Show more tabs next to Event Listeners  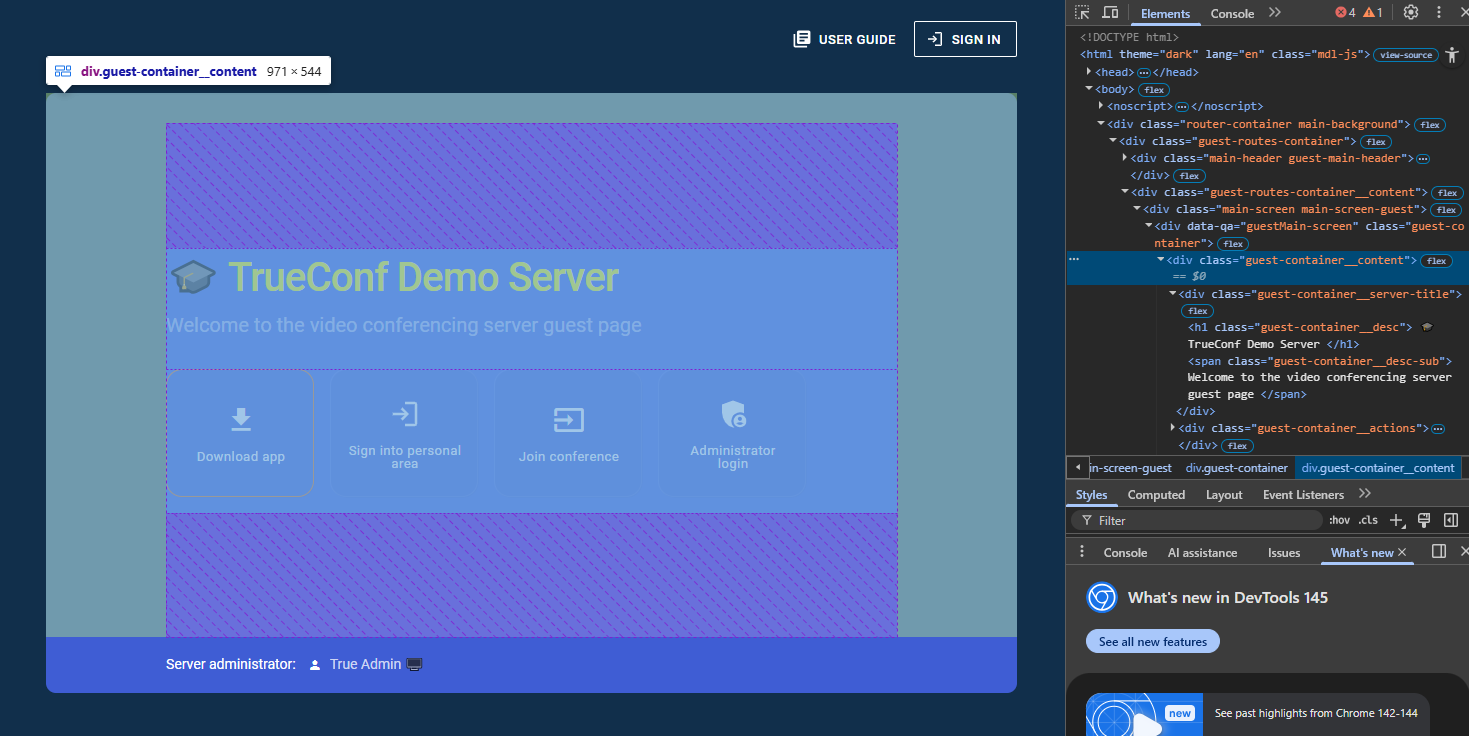(x=1365, y=494)
